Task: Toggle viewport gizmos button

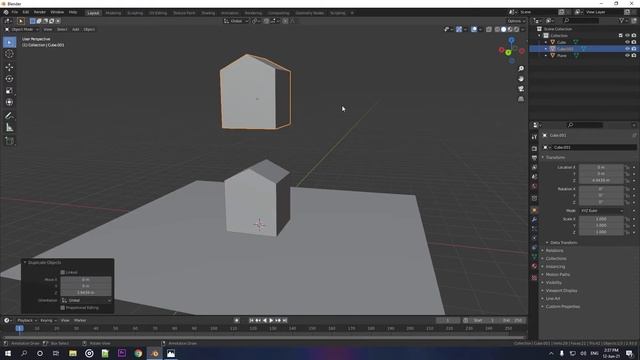Action: tap(459, 29)
